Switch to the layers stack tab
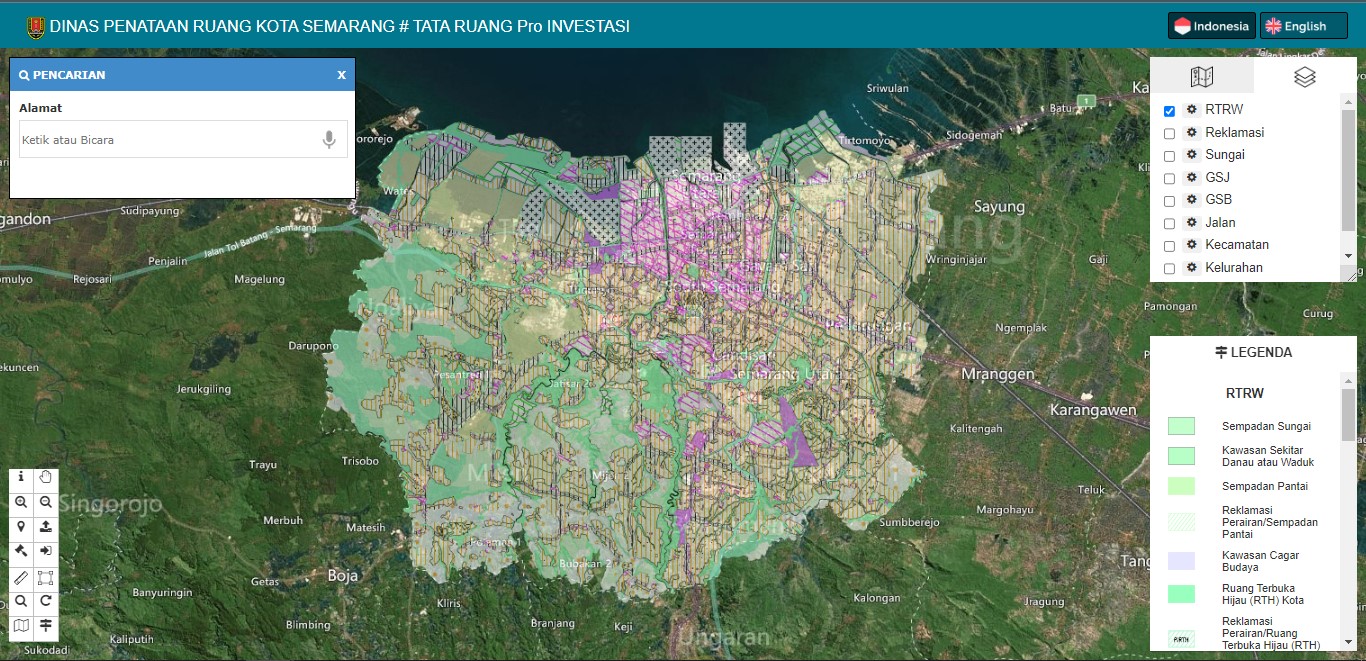 (1304, 77)
